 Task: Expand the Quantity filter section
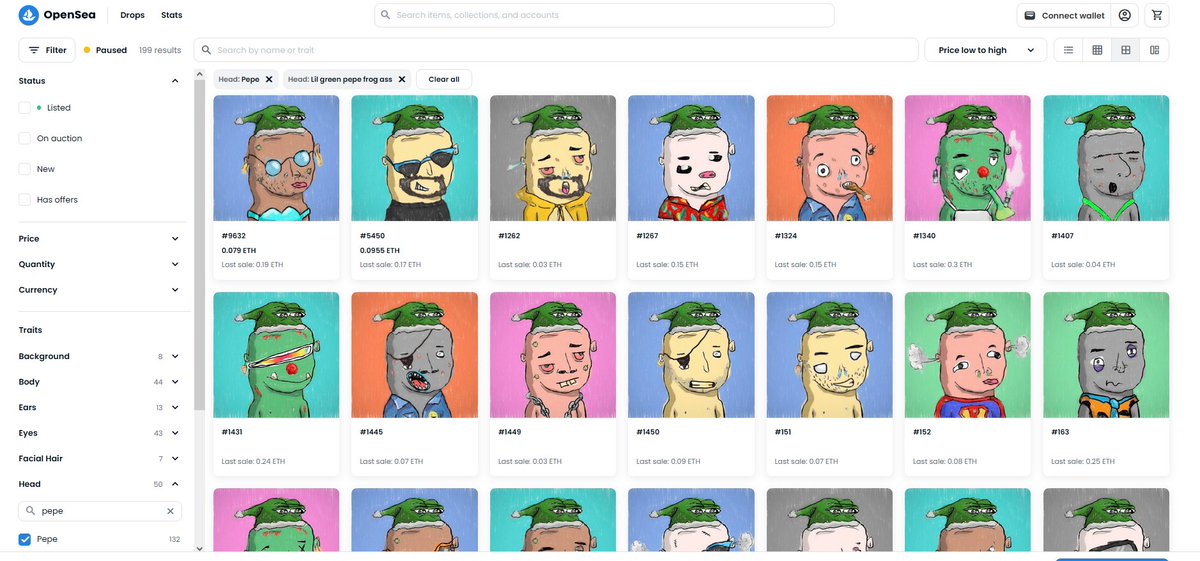175,264
